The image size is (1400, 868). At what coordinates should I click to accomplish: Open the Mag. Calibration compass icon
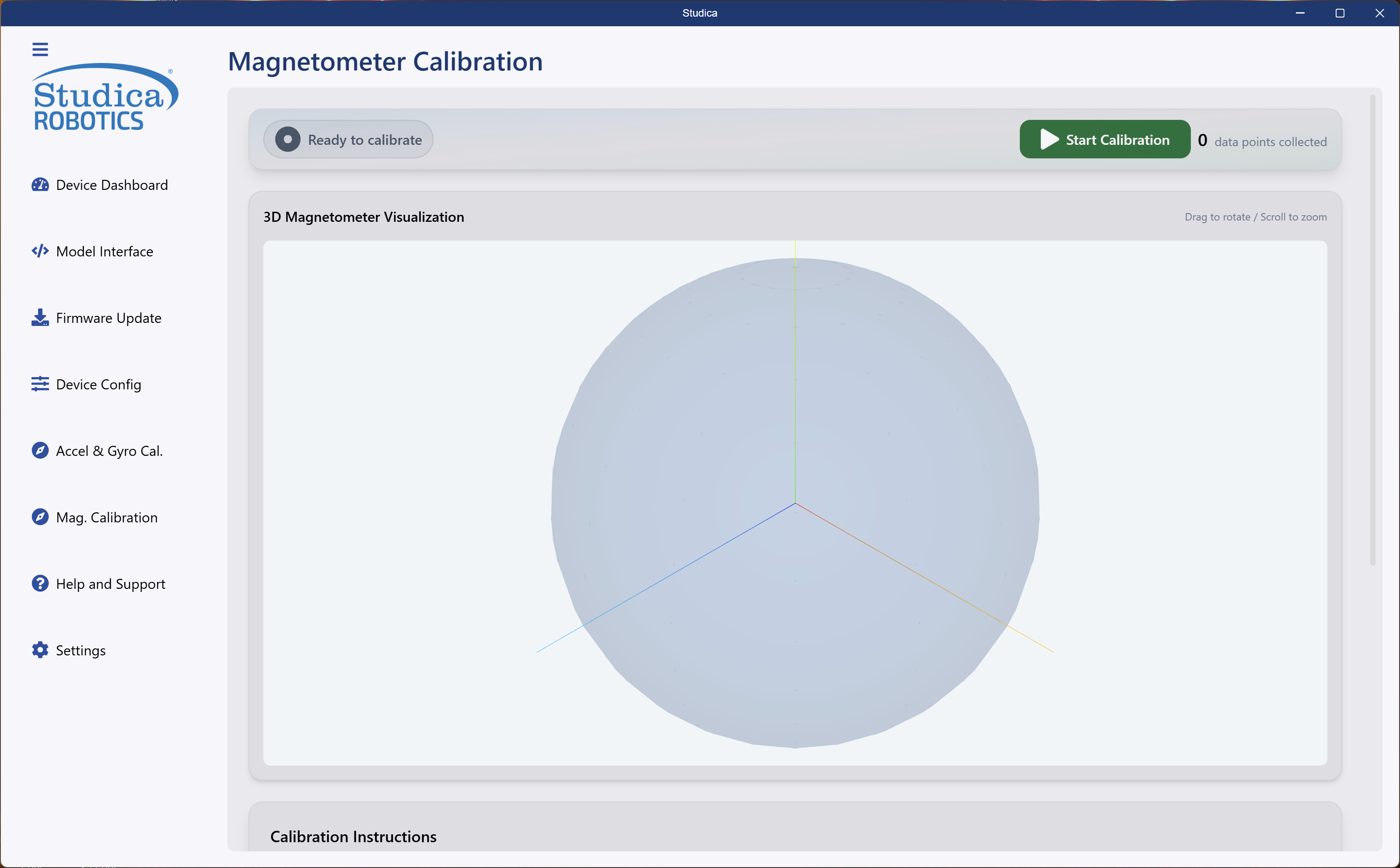tap(40, 517)
